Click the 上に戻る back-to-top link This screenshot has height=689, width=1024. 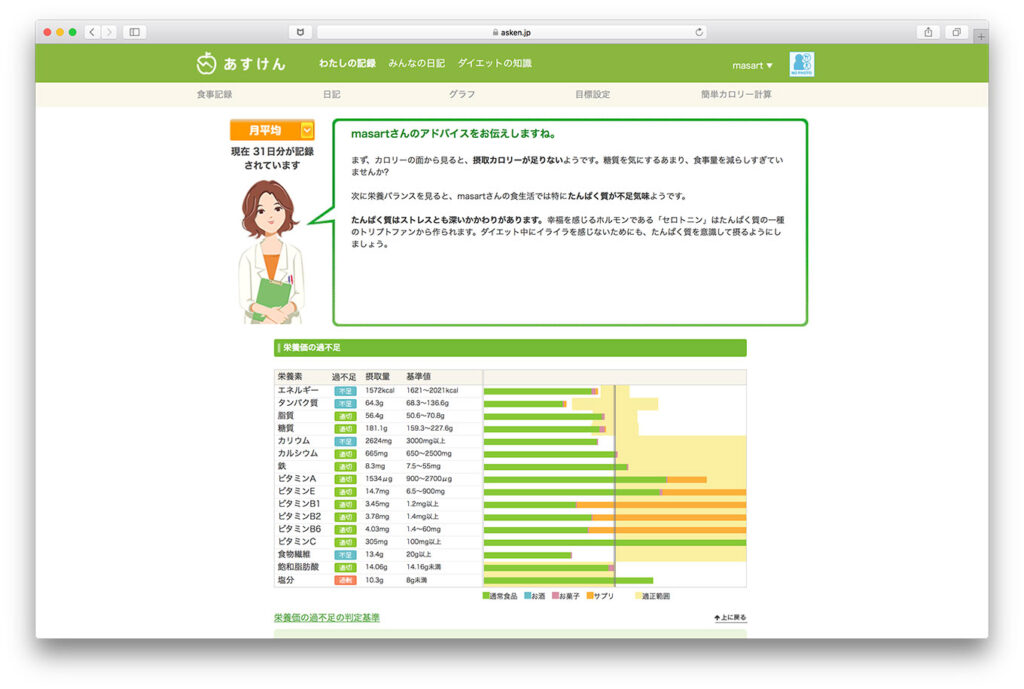click(730, 618)
